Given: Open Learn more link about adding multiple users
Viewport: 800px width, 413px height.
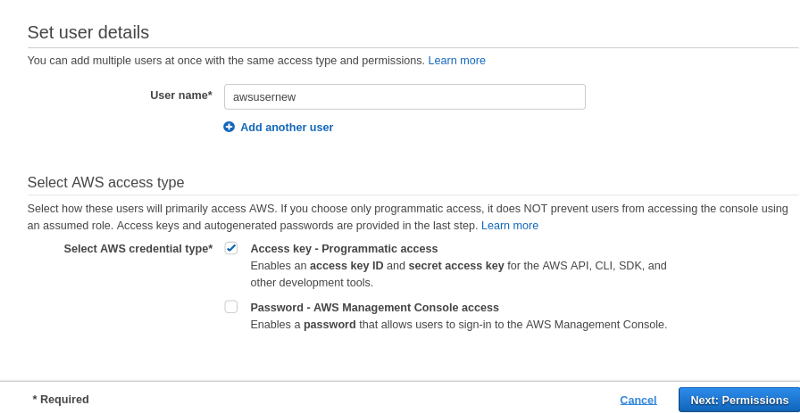Looking at the screenshot, I should (x=457, y=61).
